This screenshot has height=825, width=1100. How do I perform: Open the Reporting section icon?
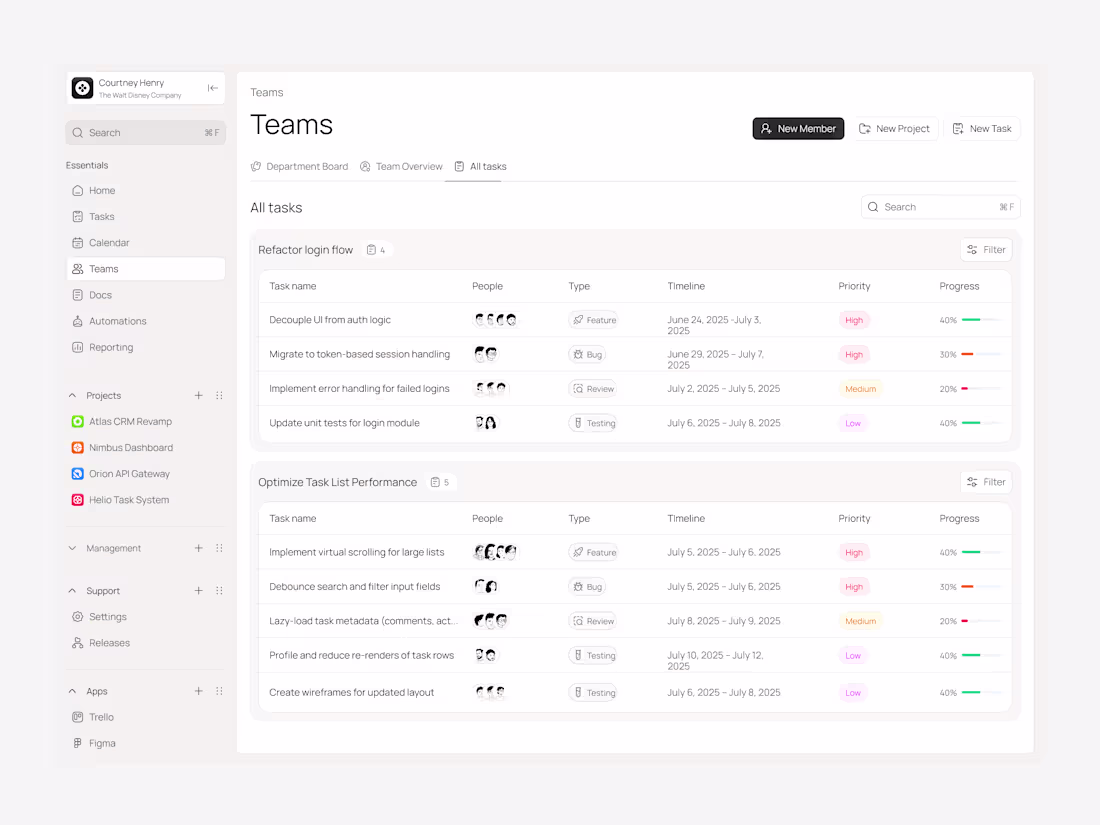[77, 346]
